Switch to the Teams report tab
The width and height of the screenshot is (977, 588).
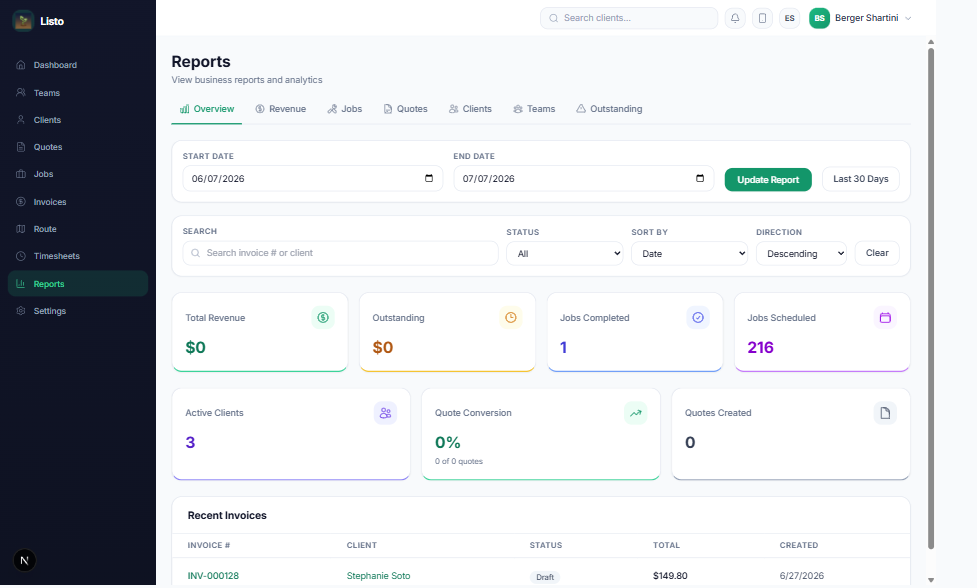coord(534,109)
